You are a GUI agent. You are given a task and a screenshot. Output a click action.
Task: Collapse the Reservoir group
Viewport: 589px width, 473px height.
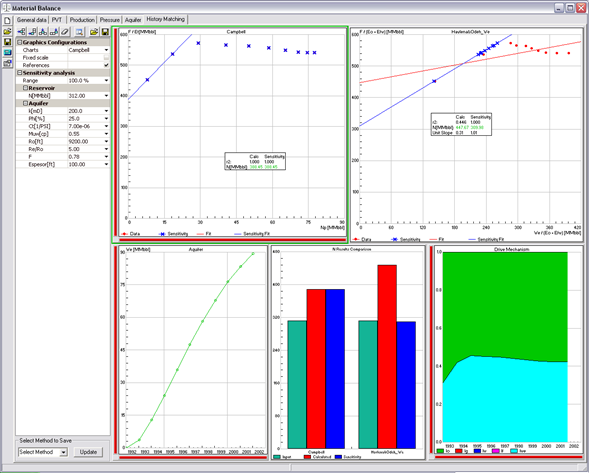[x=26, y=88]
